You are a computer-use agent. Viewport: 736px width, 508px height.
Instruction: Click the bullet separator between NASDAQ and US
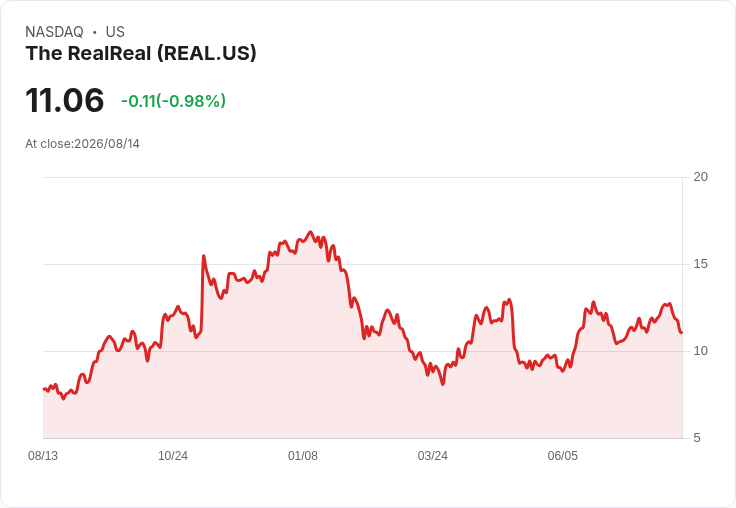point(95,32)
